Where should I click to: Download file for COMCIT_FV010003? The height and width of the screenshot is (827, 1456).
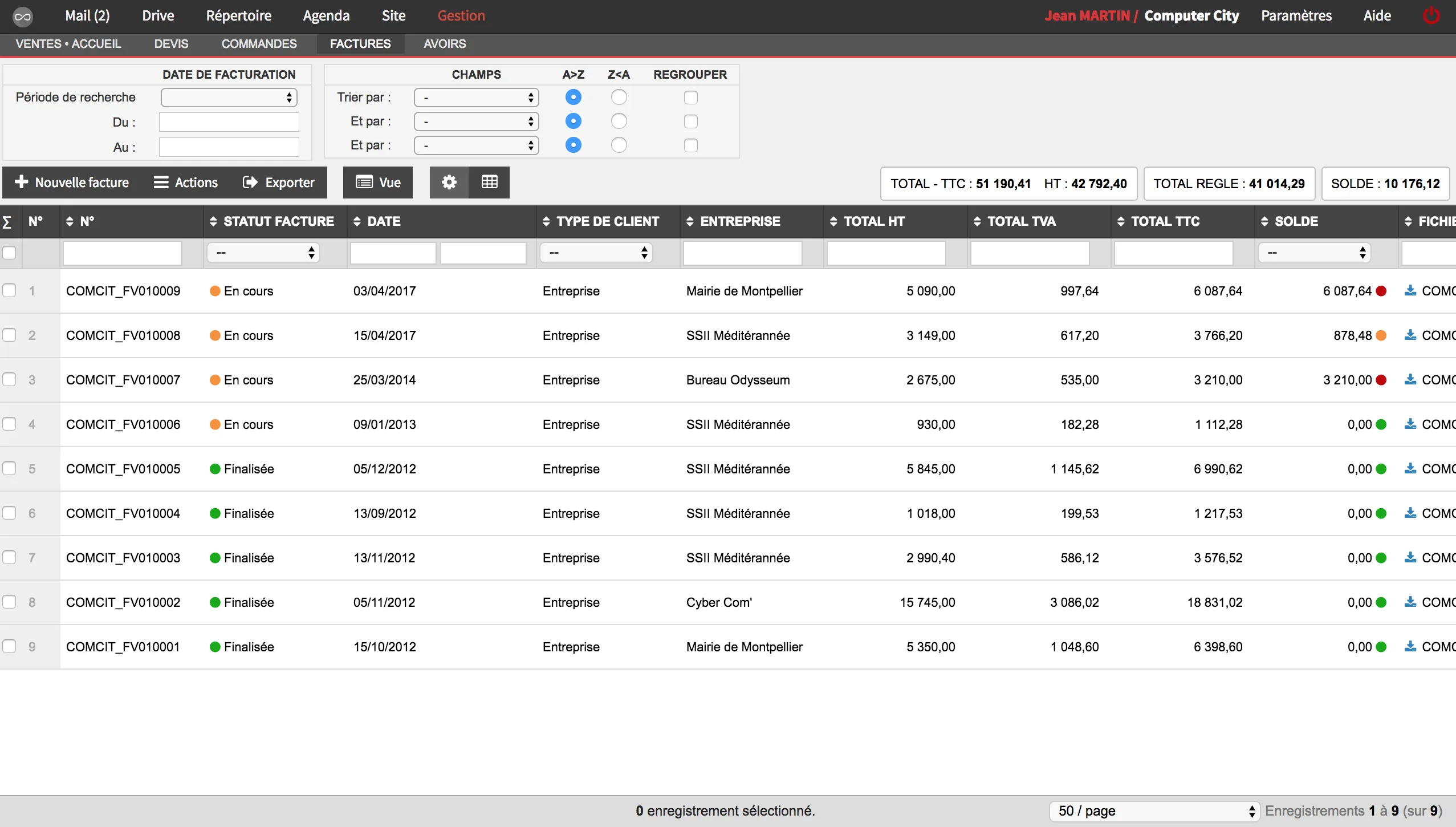point(1410,558)
